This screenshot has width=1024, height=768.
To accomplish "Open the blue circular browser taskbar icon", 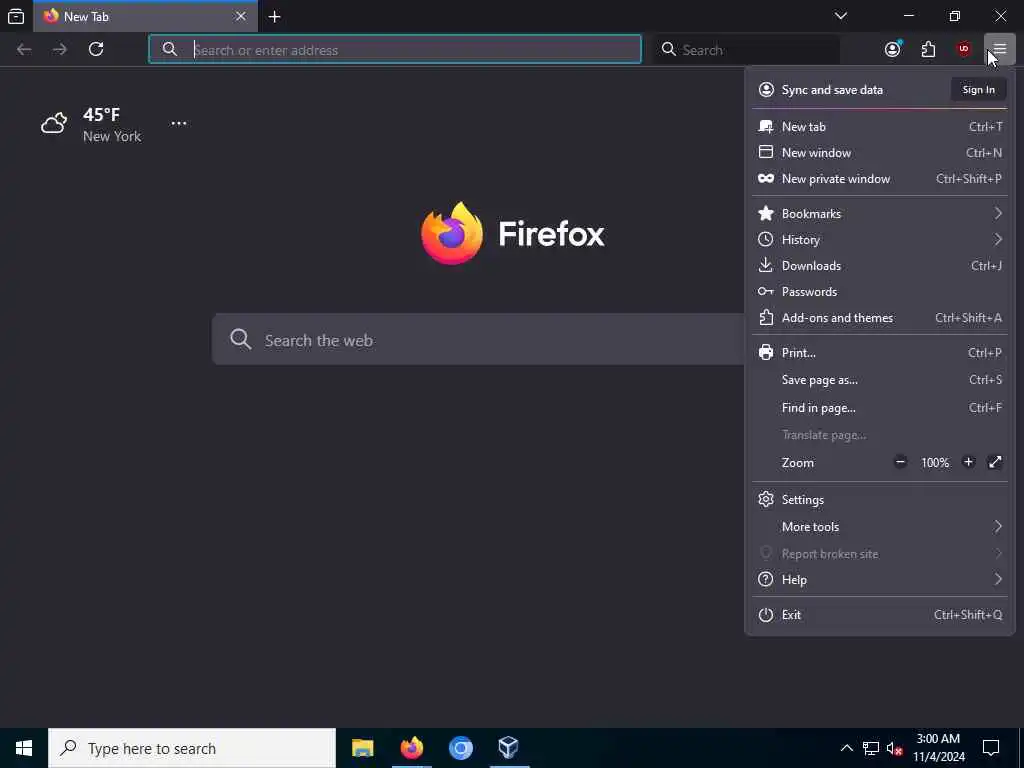I will pos(460,748).
